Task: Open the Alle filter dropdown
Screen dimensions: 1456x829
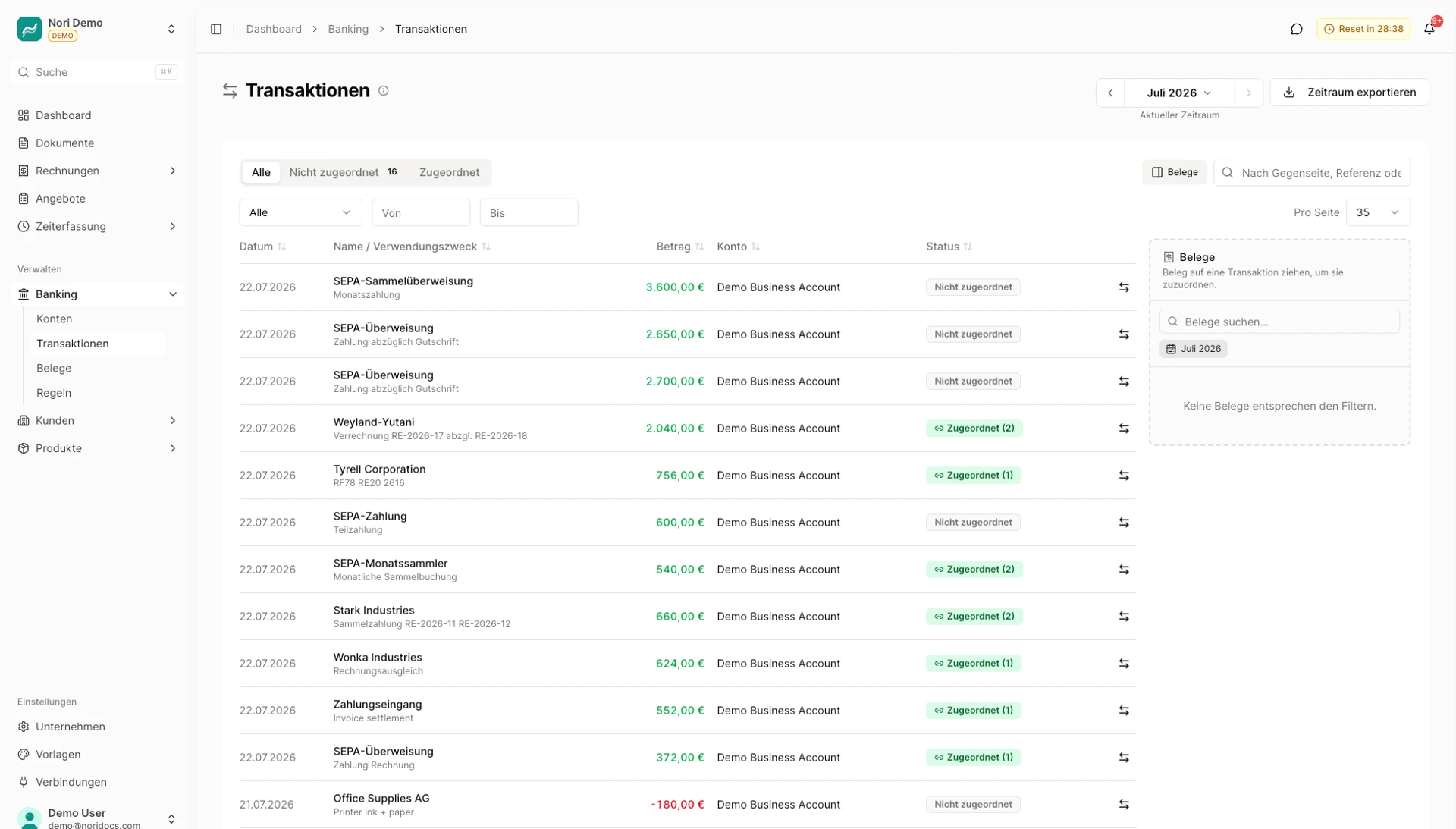Action: click(300, 212)
